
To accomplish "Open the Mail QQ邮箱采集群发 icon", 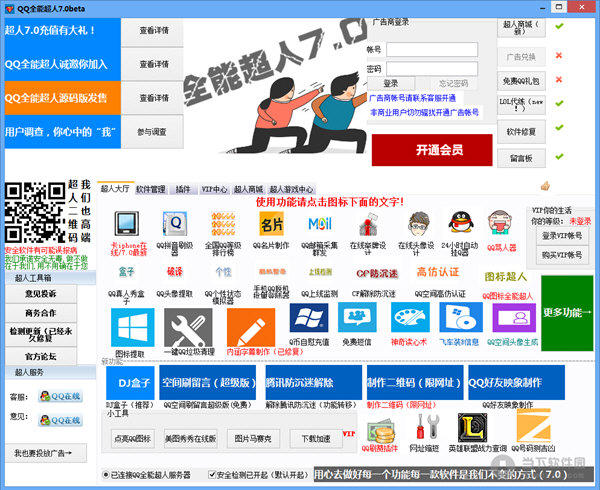I will coord(320,223).
